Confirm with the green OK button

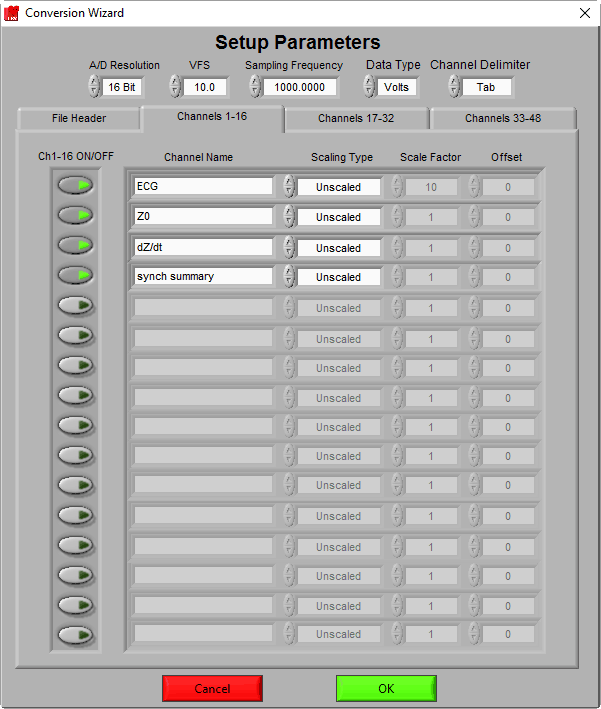click(386, 688)
